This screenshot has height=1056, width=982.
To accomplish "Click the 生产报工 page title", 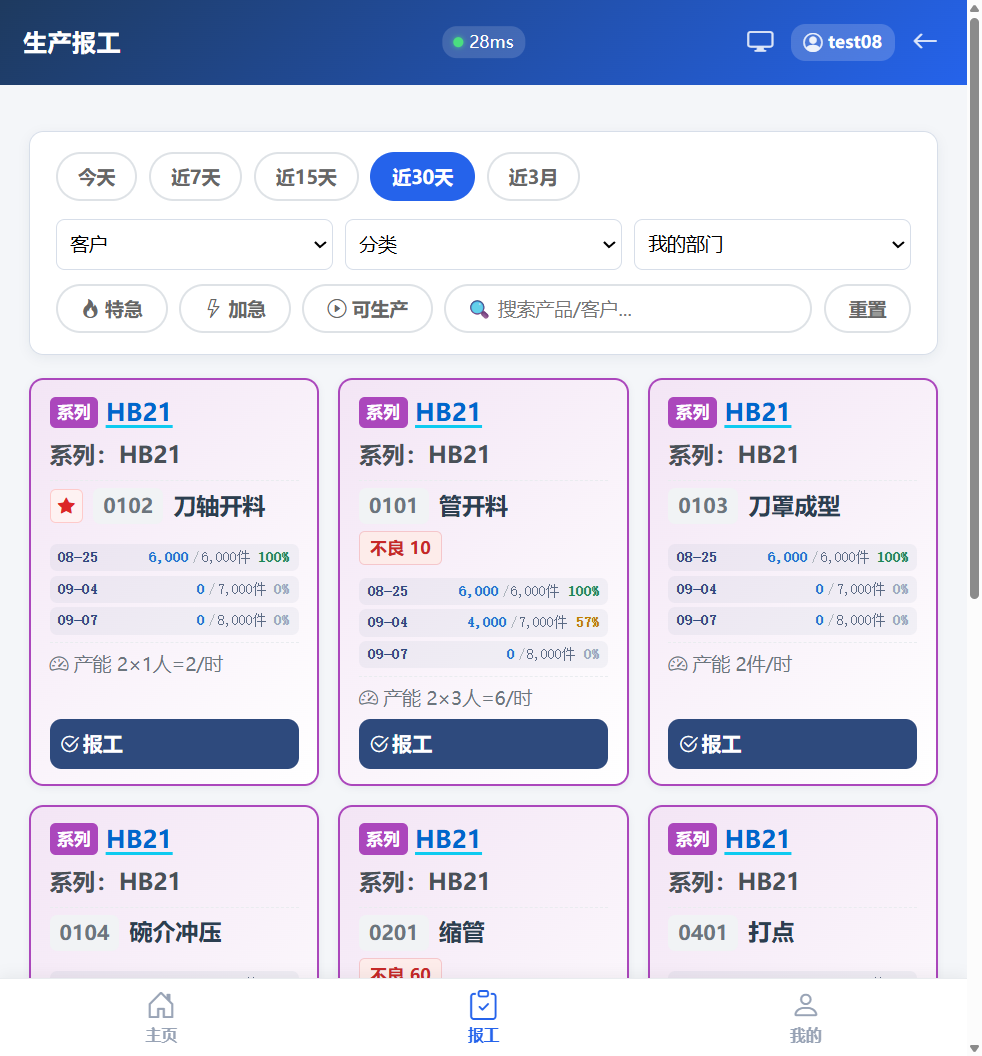I will [71, 42].
